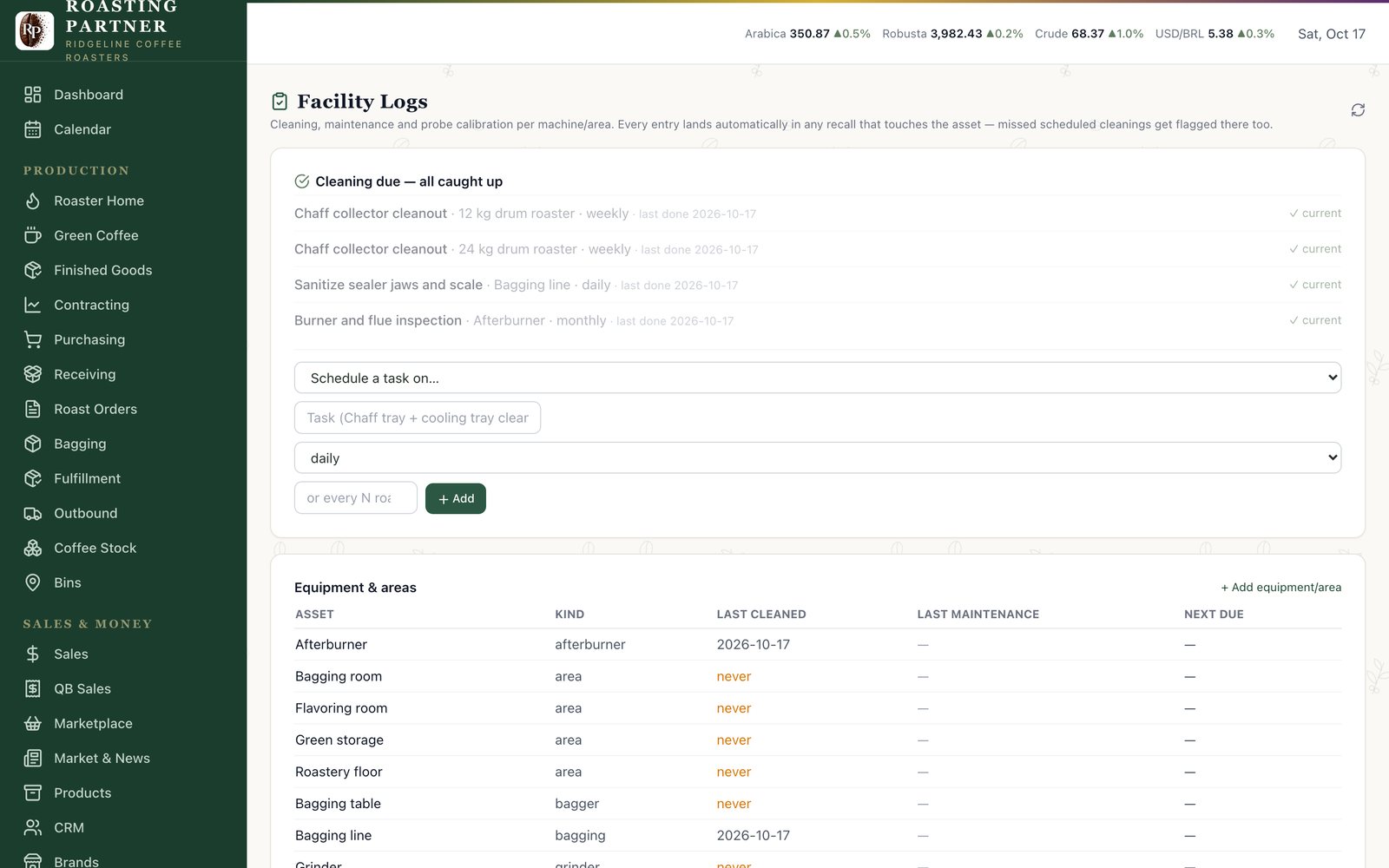Focus the 'or every N roasts' field
Viewport: 1389px width, 868px height.
tap(356, 498)
